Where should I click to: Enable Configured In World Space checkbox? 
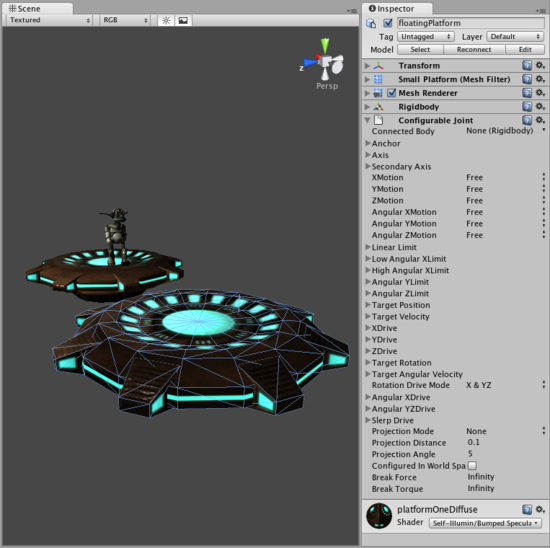point(472,466)
